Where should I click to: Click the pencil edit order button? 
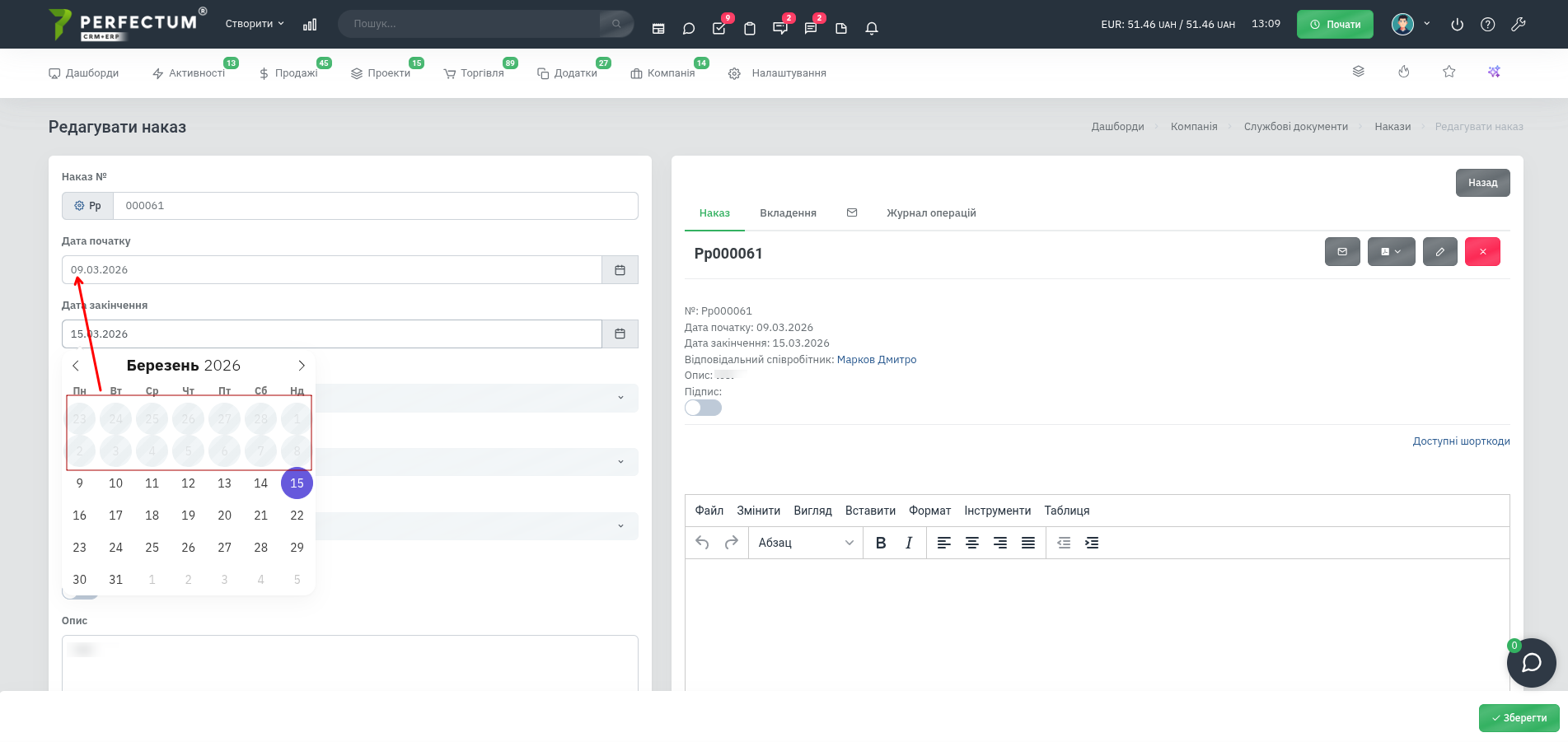click(1439, 252)
